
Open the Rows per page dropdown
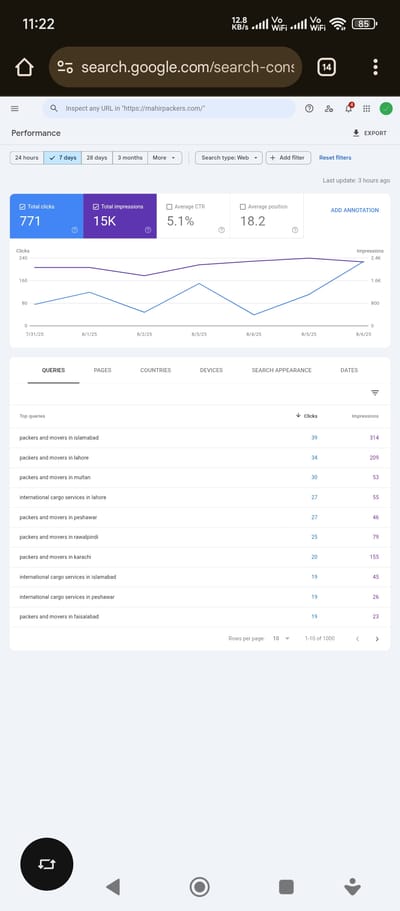tap(281, 639)
